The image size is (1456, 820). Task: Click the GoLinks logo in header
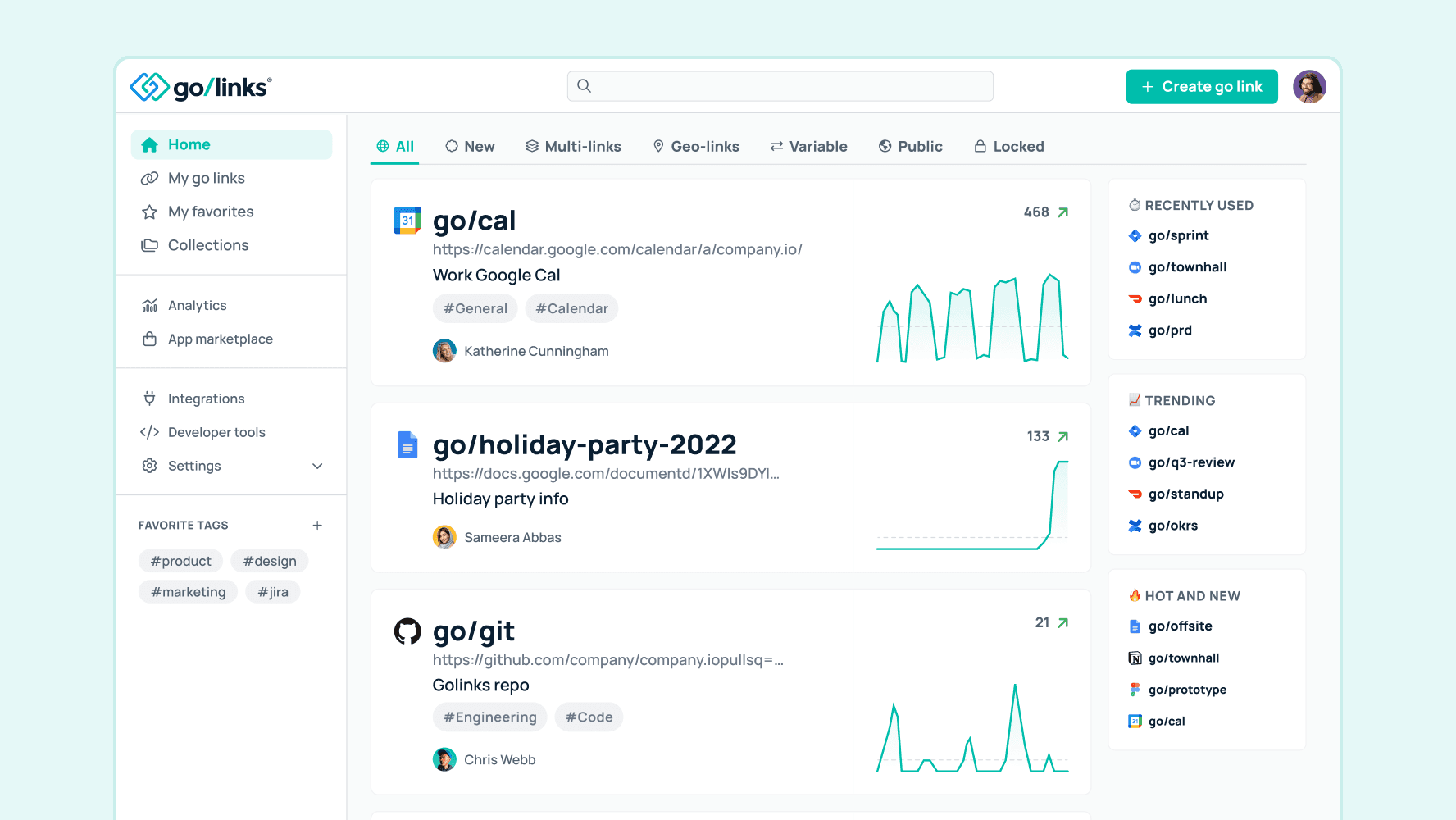pos(201,87)
